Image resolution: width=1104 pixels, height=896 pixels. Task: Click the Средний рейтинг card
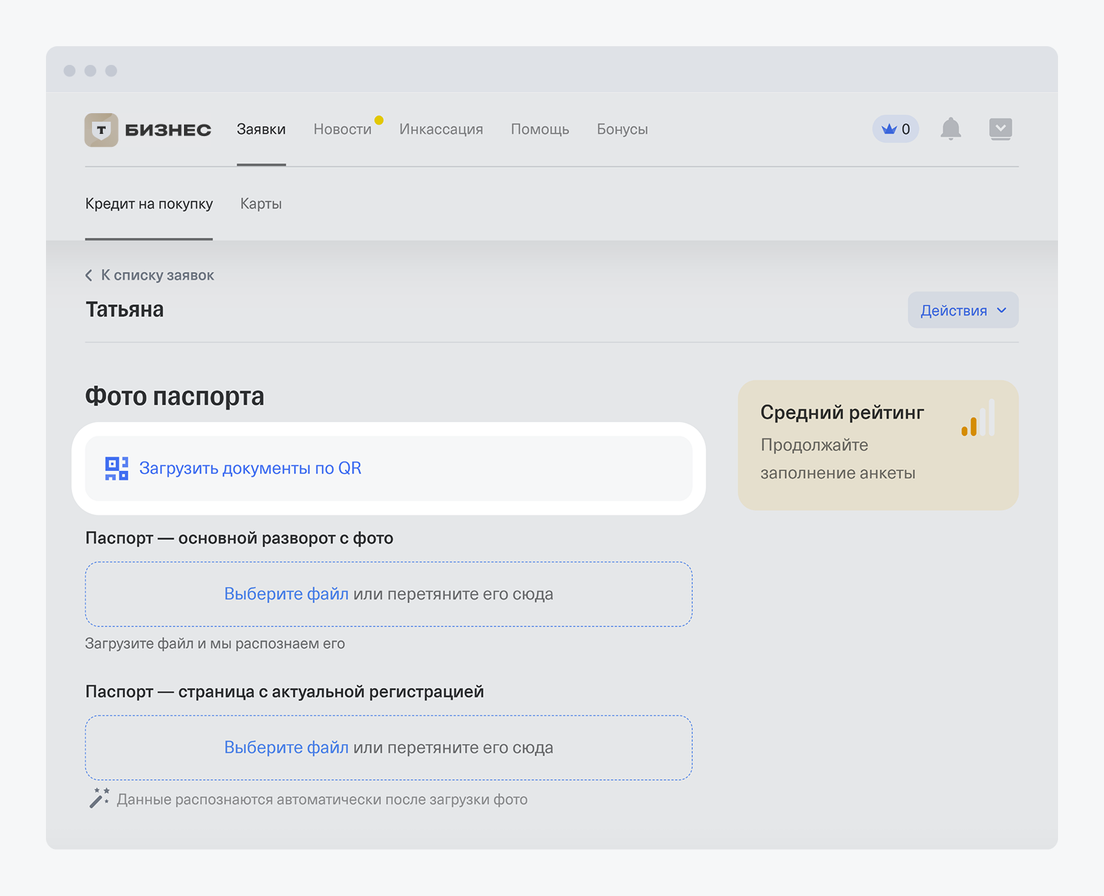point(860,445)
